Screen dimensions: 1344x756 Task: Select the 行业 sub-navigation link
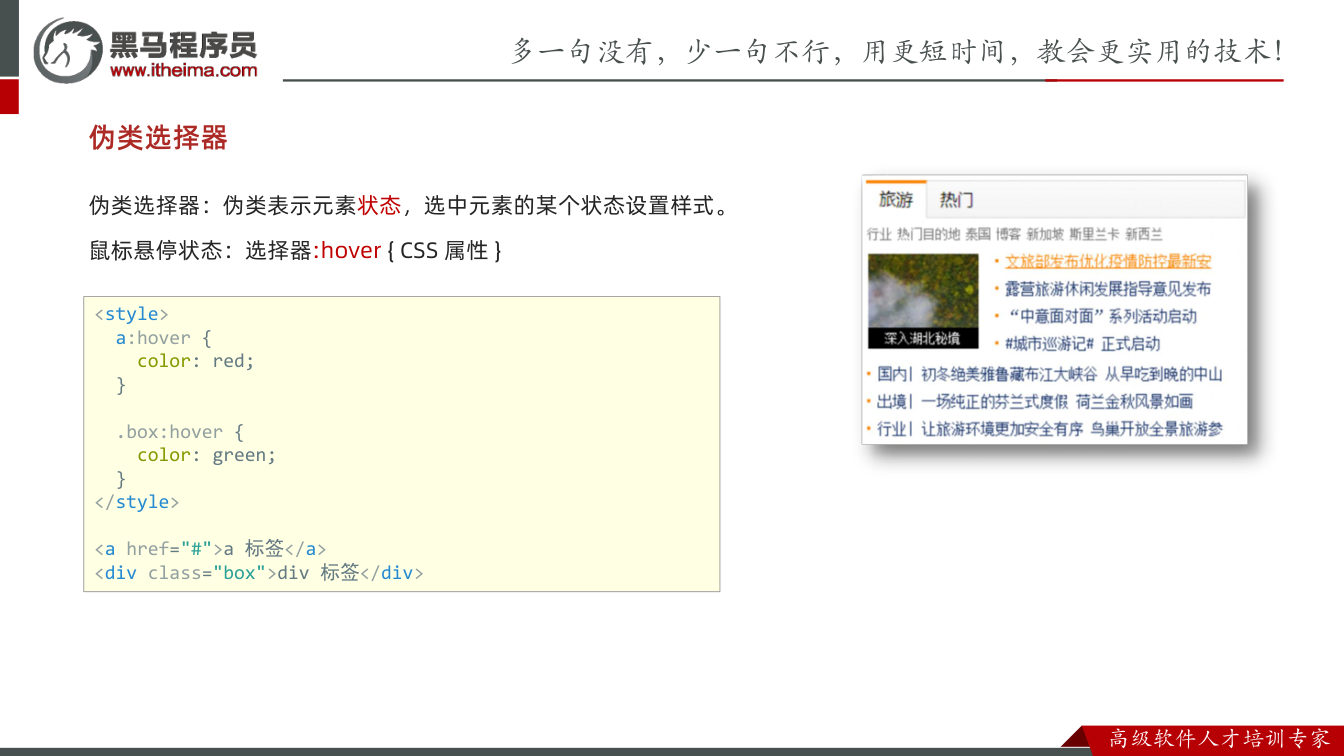point(879,234)
